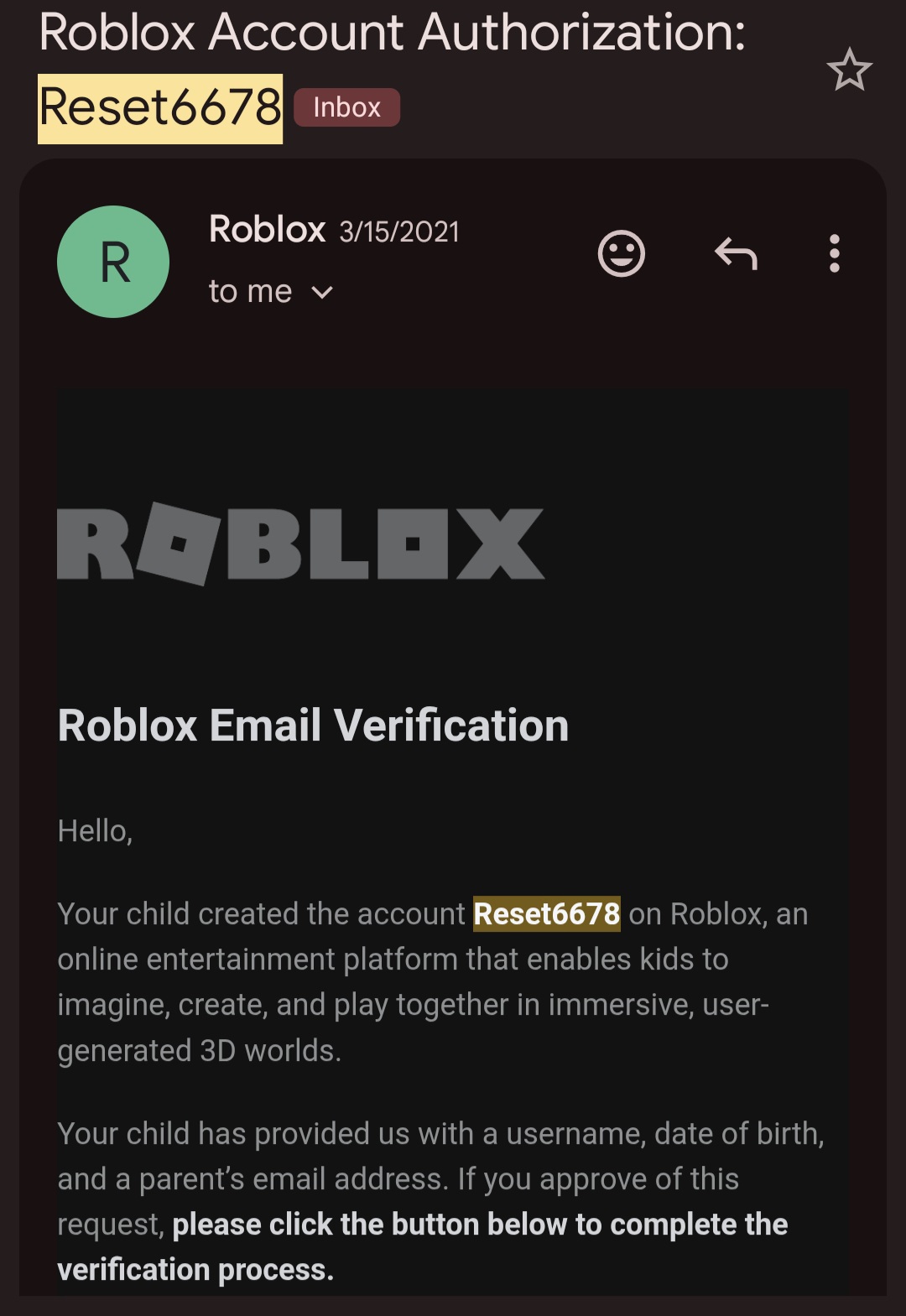Select highlighted Reset6678 in the subject
906x1316 pixels.
[x=160, y=108]
